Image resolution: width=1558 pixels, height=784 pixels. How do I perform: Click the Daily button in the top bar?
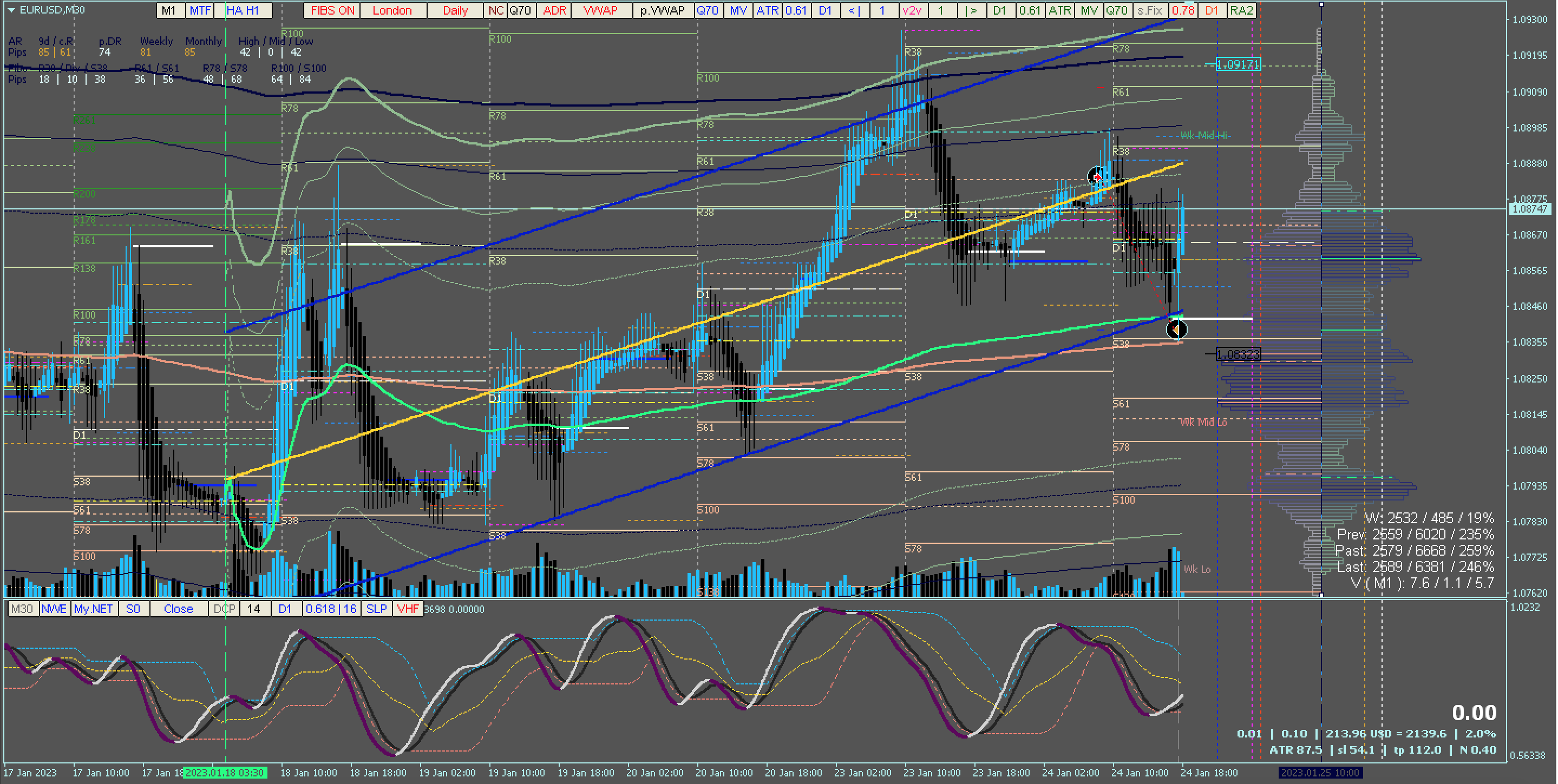455,10
